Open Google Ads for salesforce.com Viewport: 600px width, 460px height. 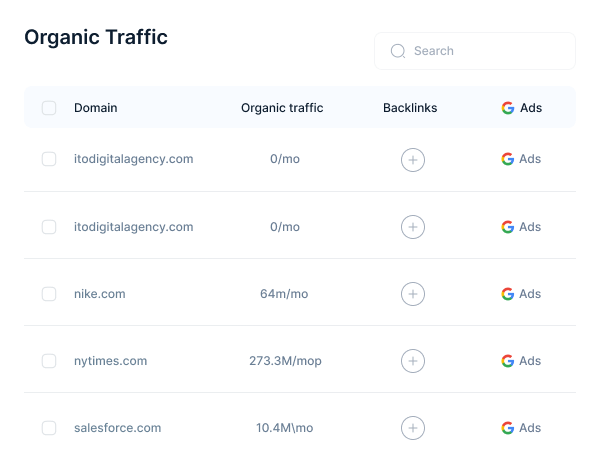click(521, 428)
